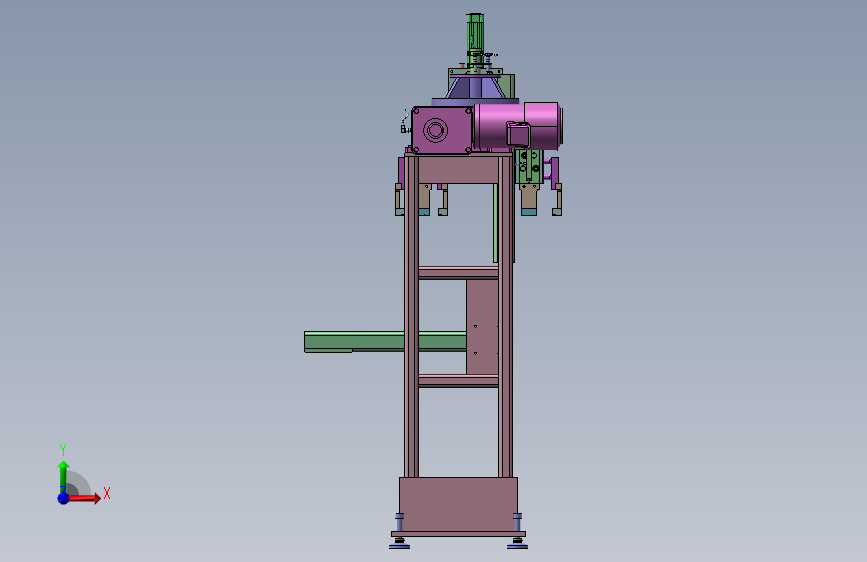Select the upper crossbar of the frame
The image size is (867, 562).
[458, 273]
